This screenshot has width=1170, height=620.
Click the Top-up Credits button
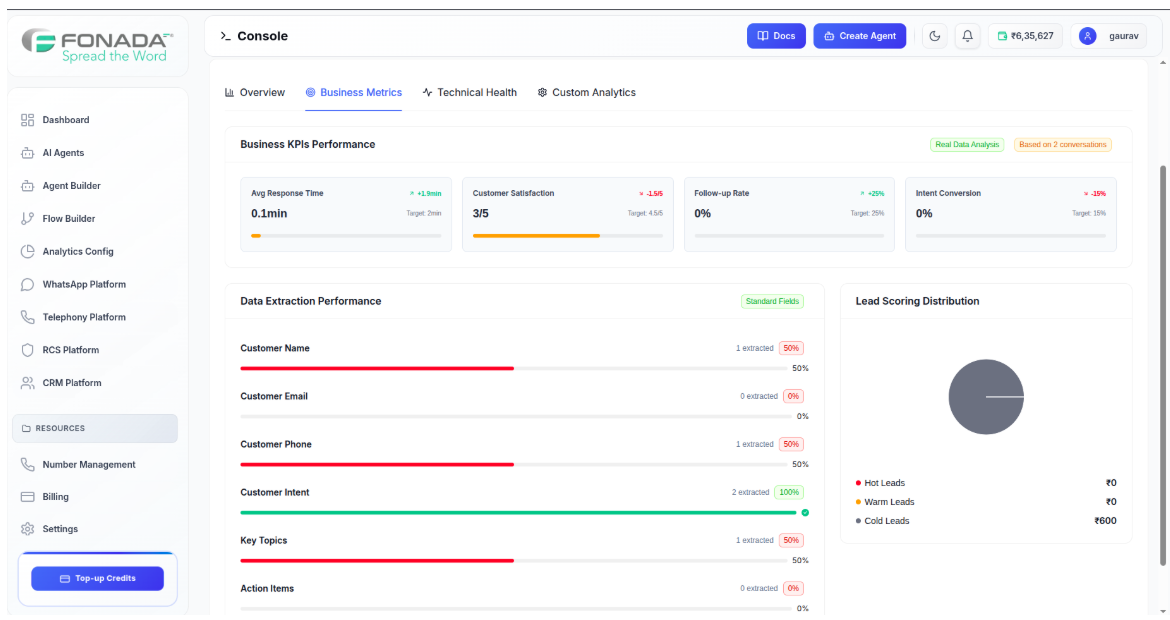coord(97,578)
